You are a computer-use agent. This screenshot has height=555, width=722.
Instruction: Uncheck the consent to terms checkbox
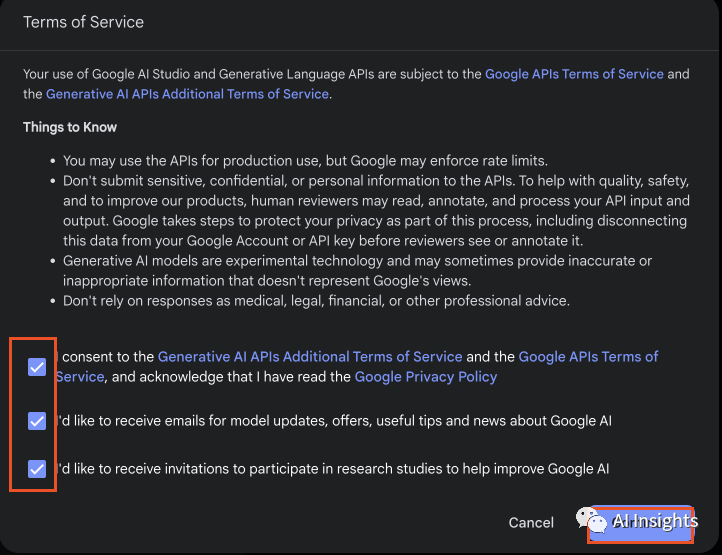[x=37, y=367]
